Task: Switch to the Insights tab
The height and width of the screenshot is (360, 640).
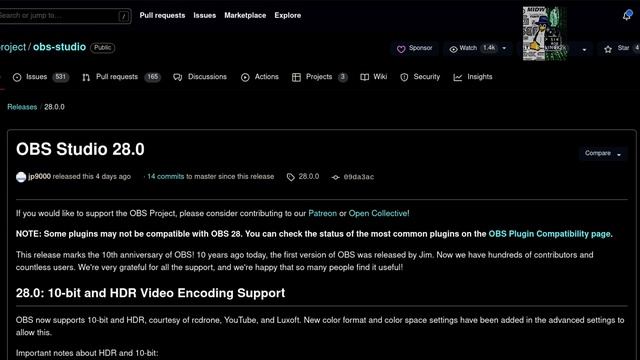Action: click(x=473, y=77)
